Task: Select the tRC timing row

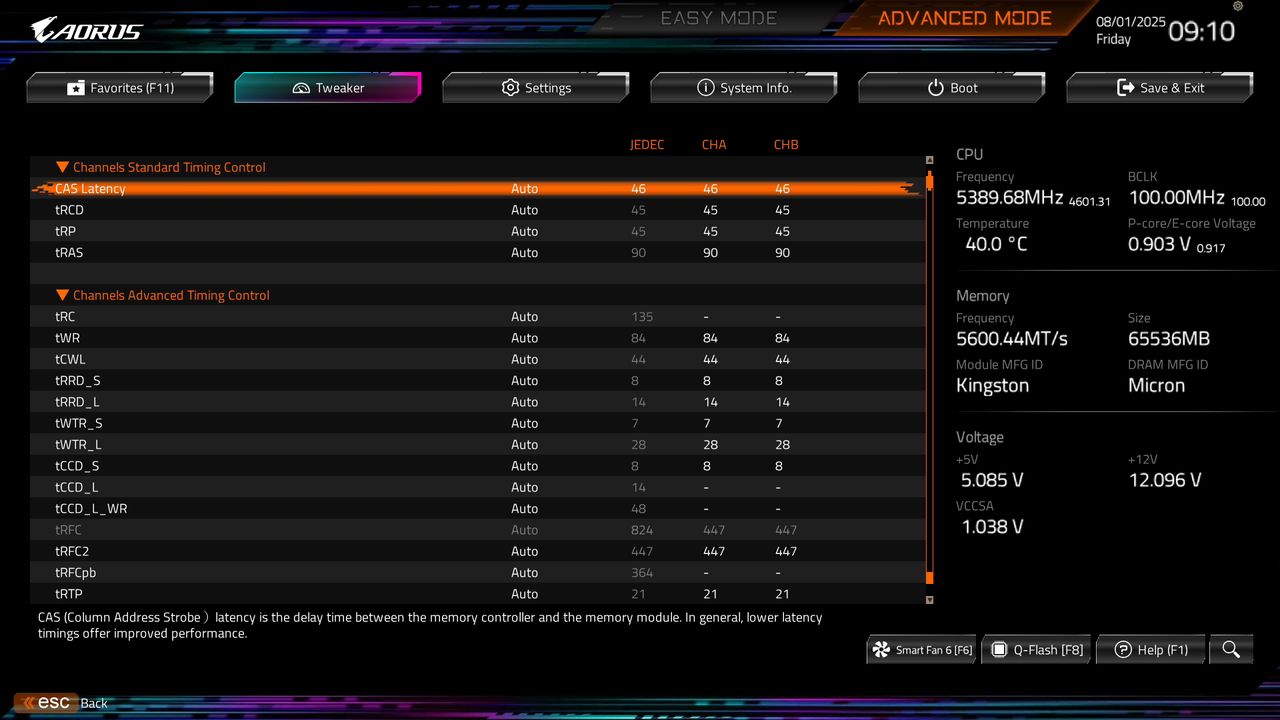Action: tap(478, 317)
